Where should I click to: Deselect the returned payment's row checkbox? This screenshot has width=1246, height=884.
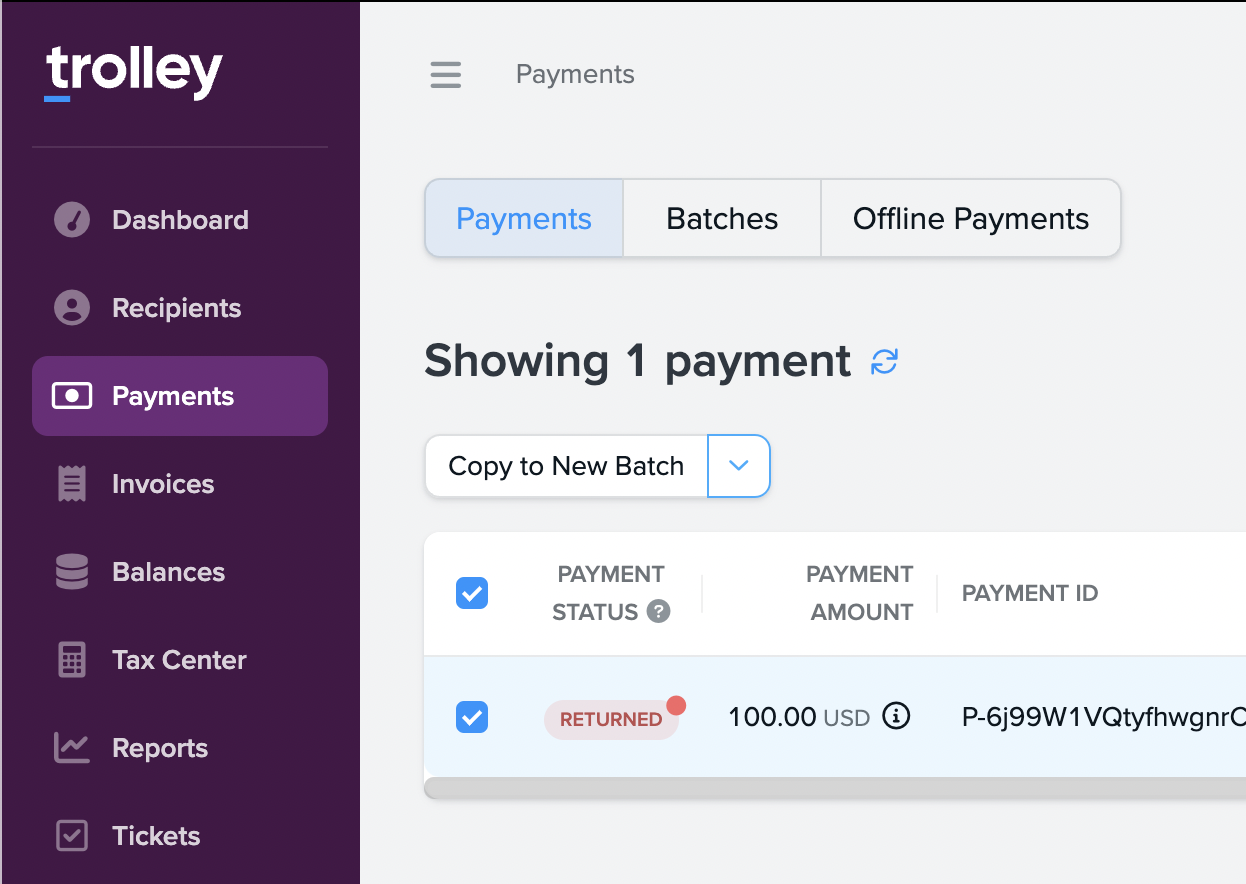(471, 717)
